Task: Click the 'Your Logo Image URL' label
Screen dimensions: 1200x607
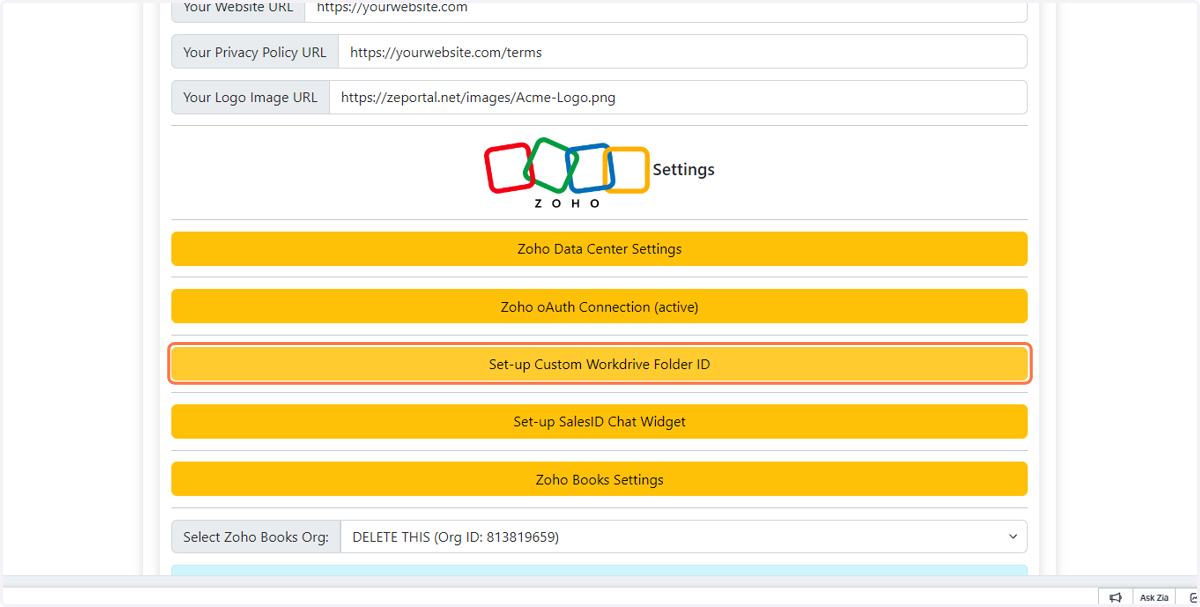Action: pyautogui.click(x=250, y=97)
